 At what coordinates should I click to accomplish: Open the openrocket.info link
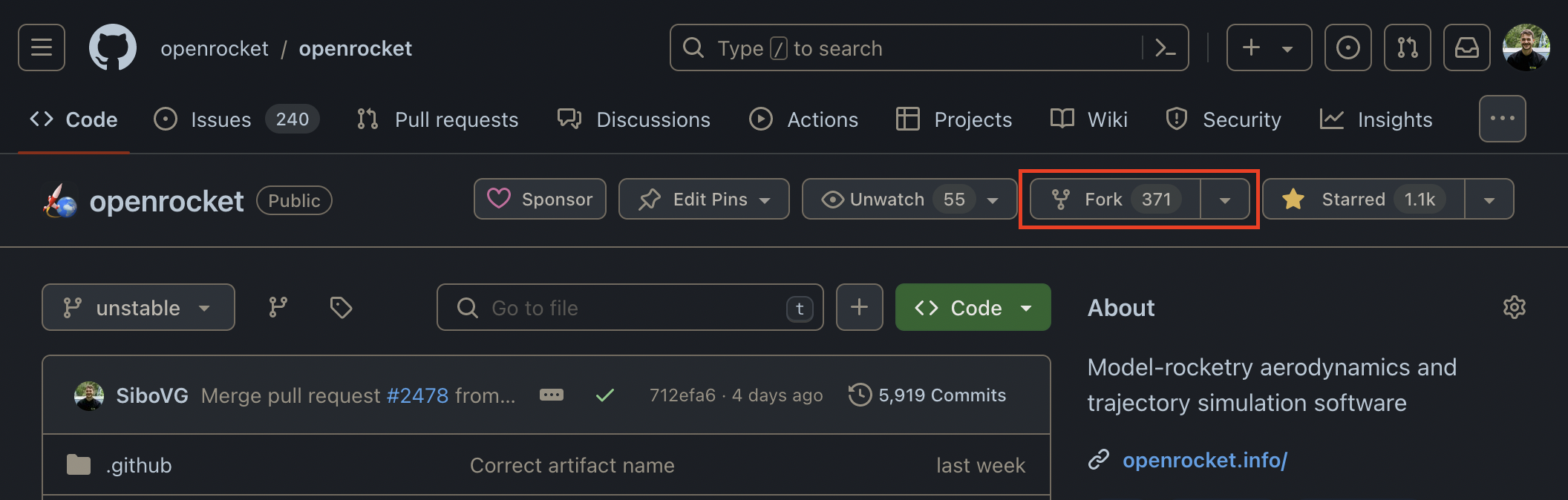(x=1204, y=461)
